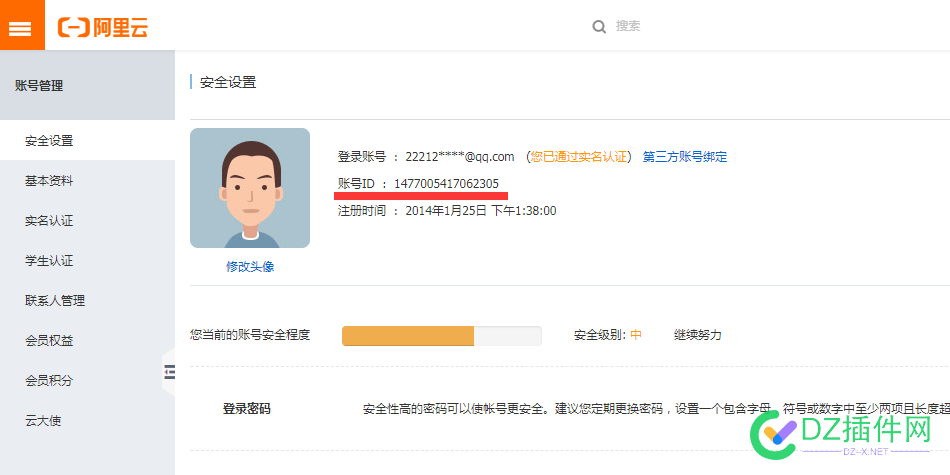Click the 修改头像 link

(250, 267)
